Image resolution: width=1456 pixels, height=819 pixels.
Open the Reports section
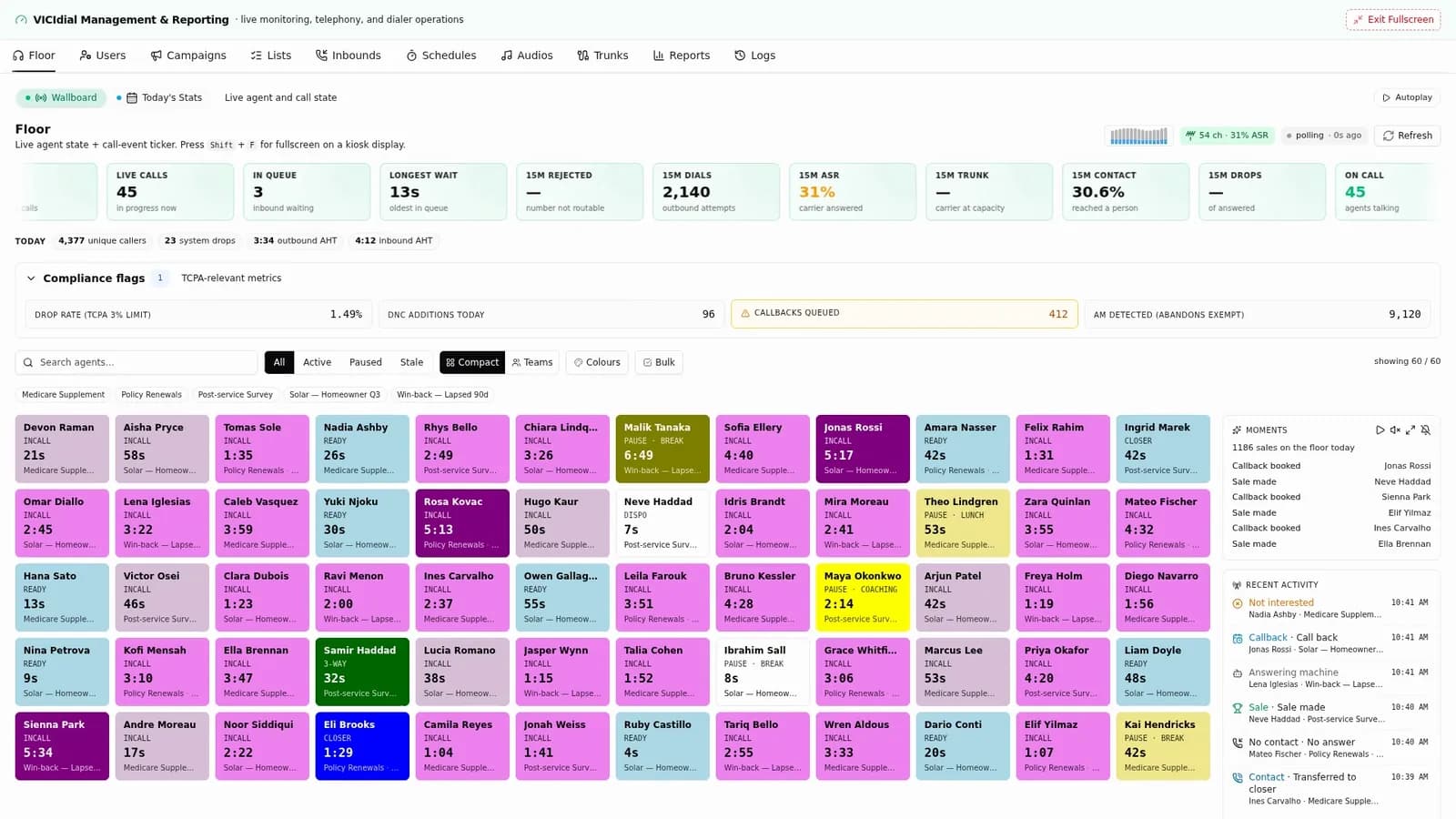pos(682,56)
